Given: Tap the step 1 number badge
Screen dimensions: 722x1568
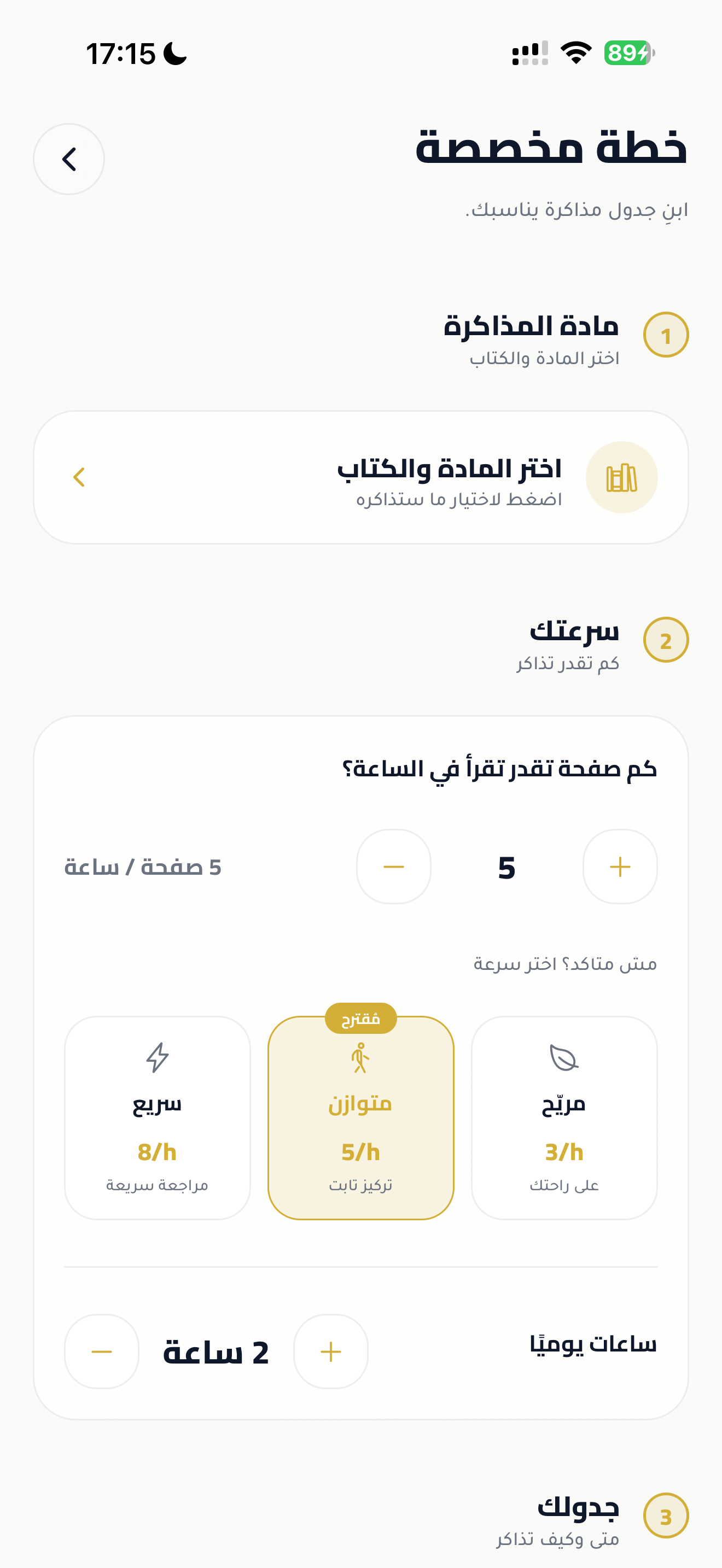Looking at the screenshot, I should point(666,335).
